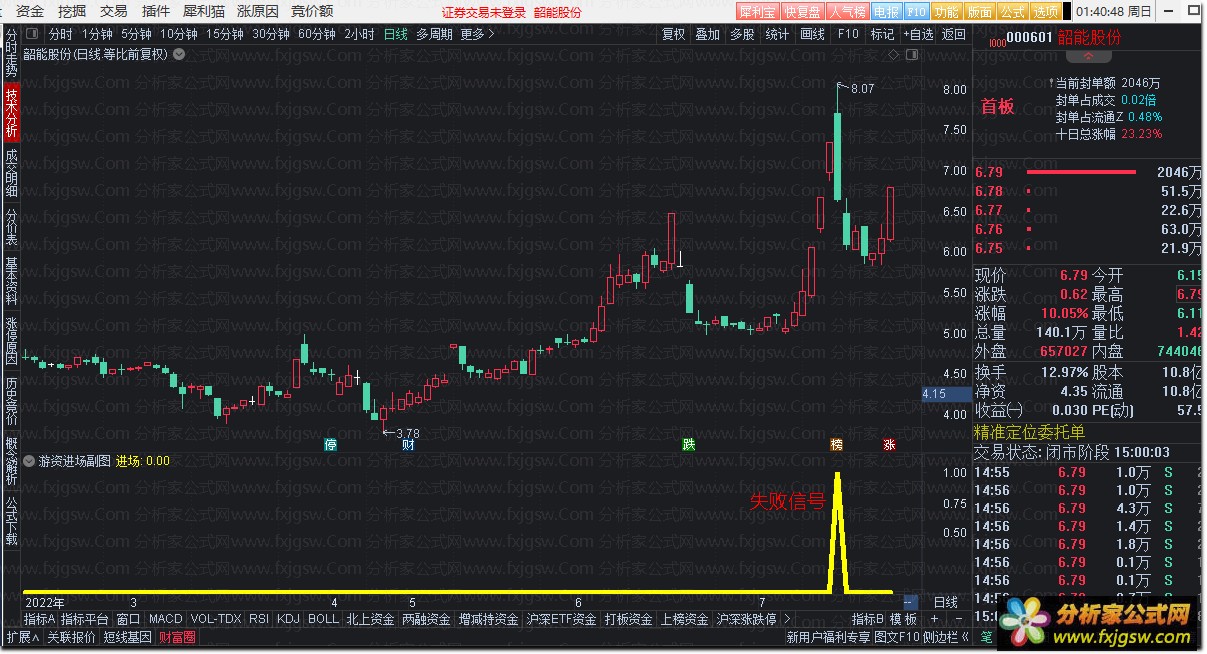Open the 版面 toolbar button

click(x=980, y=12)
